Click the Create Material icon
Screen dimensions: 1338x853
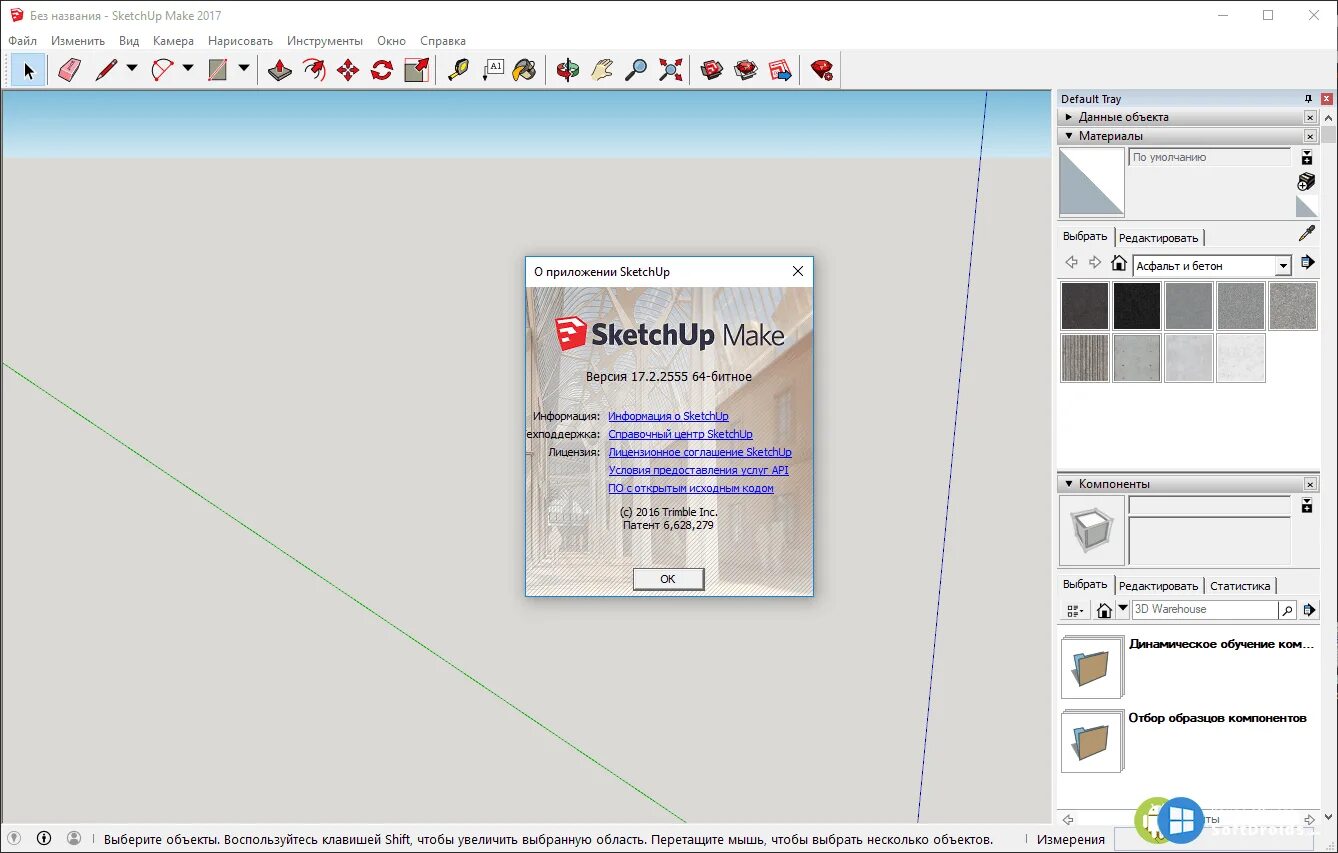coord(1306,181)
